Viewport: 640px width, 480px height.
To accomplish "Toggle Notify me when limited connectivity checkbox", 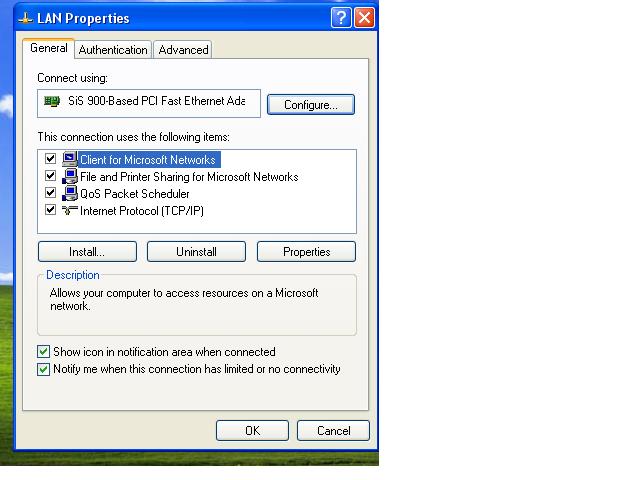I will [x=43, y=369].
